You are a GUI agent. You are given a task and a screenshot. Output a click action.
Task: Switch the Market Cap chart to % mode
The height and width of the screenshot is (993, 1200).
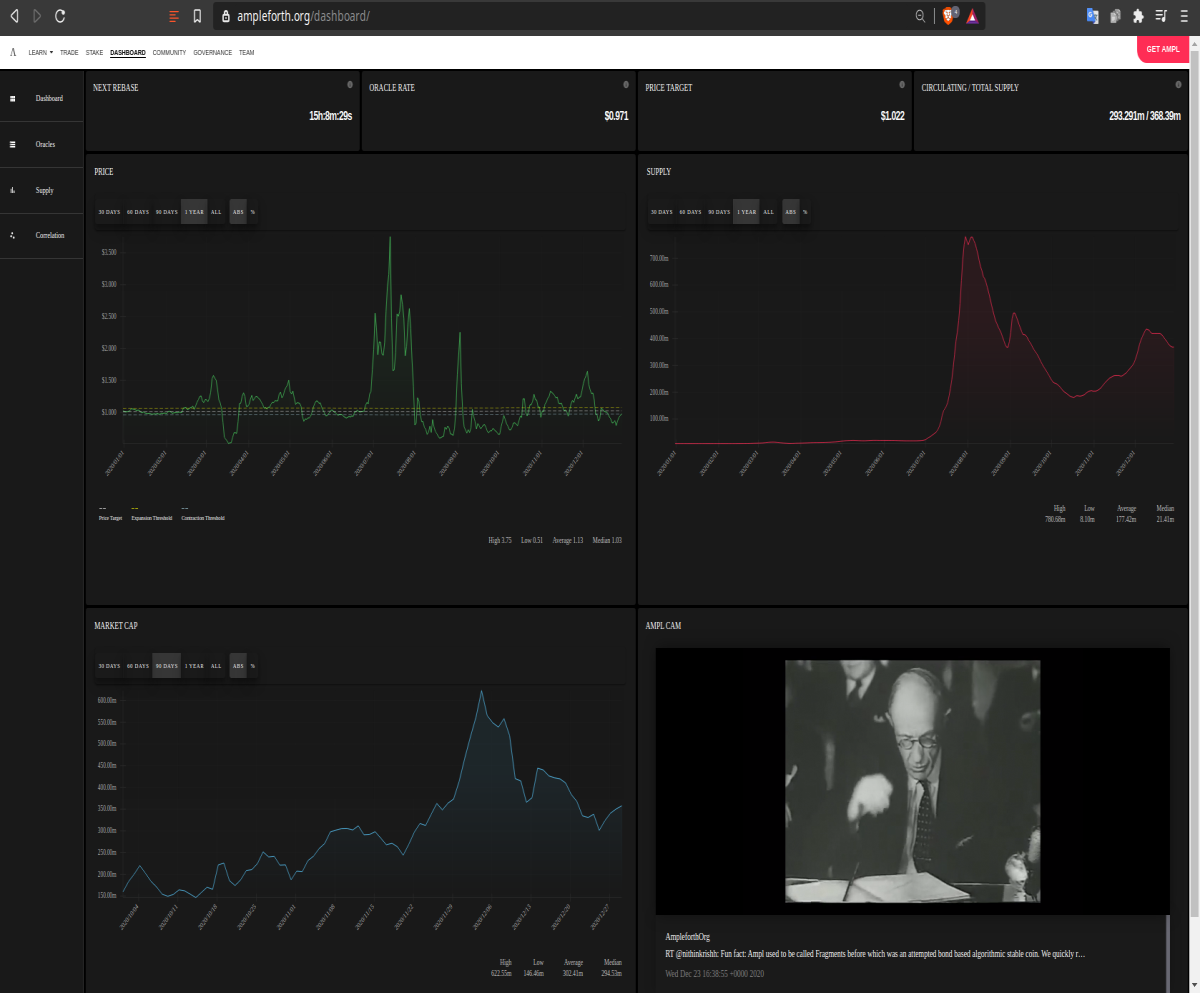(253, 666)
